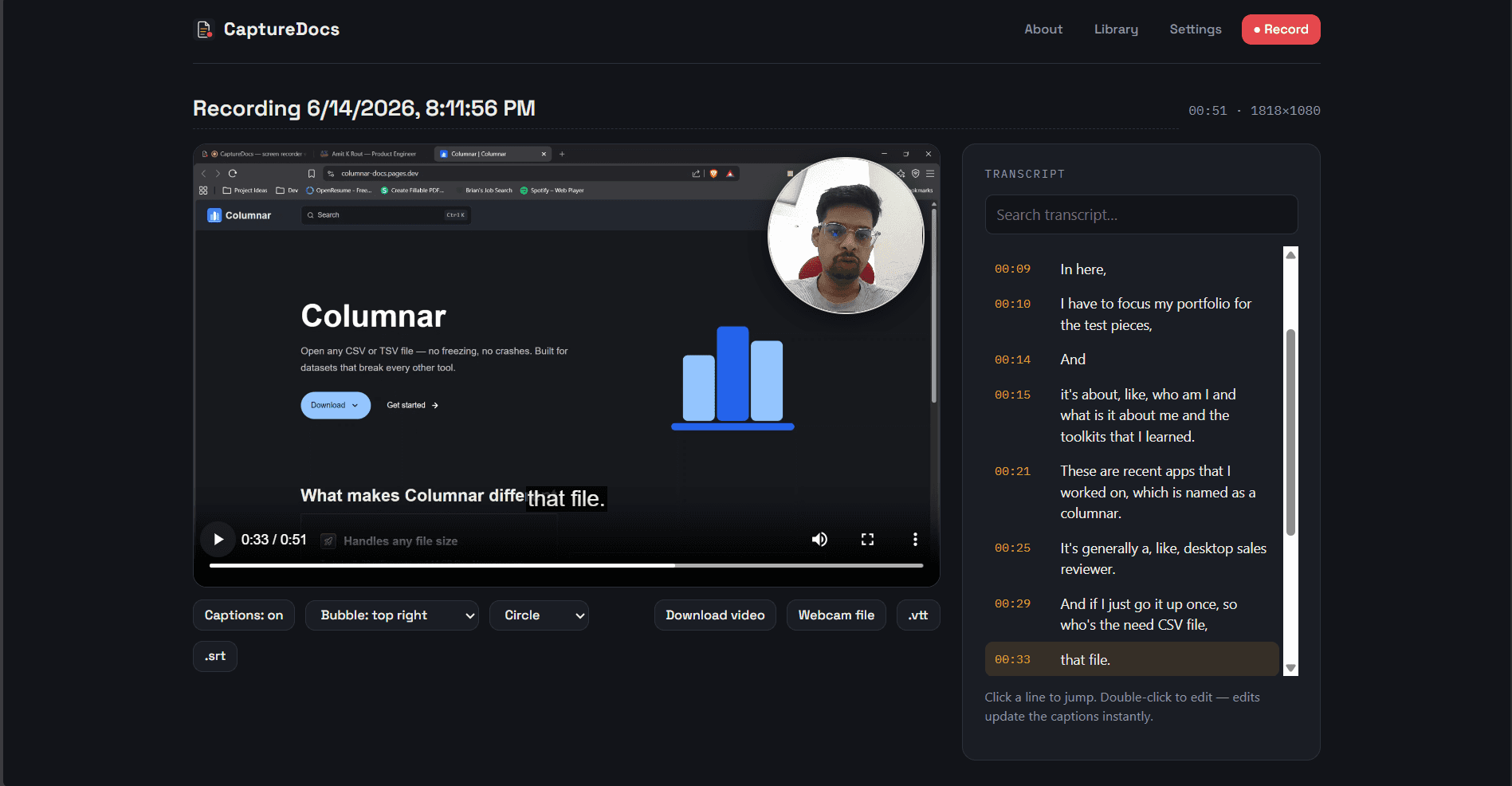Open the Settings page

(x=1196, y=29)
